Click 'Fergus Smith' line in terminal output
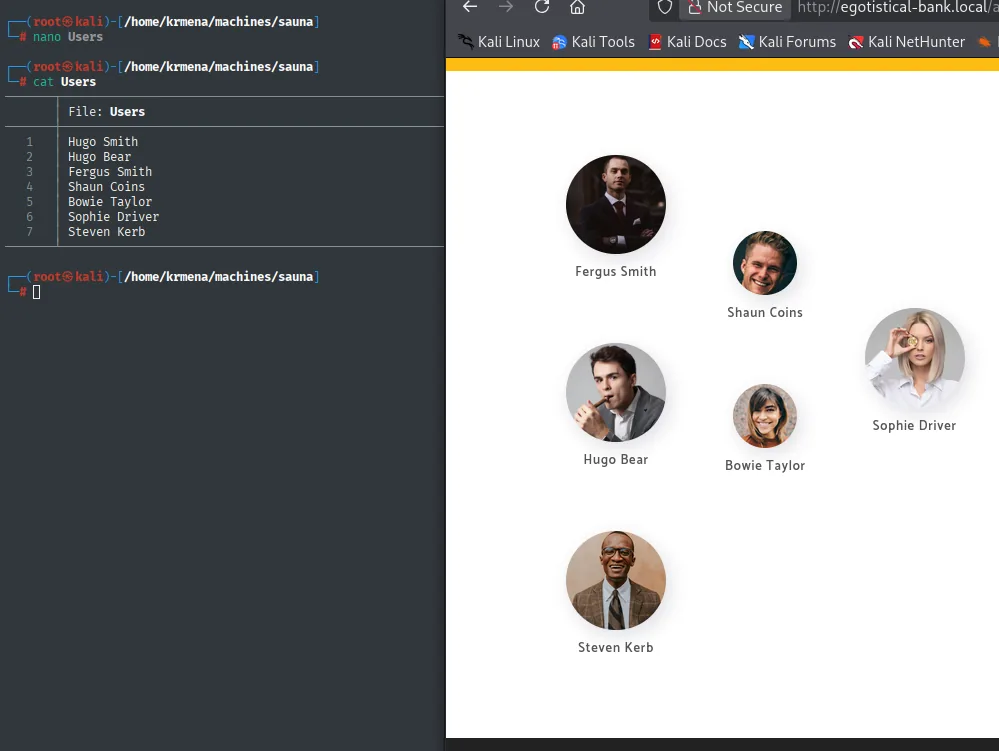999x751 pixels. click(110, 172)
